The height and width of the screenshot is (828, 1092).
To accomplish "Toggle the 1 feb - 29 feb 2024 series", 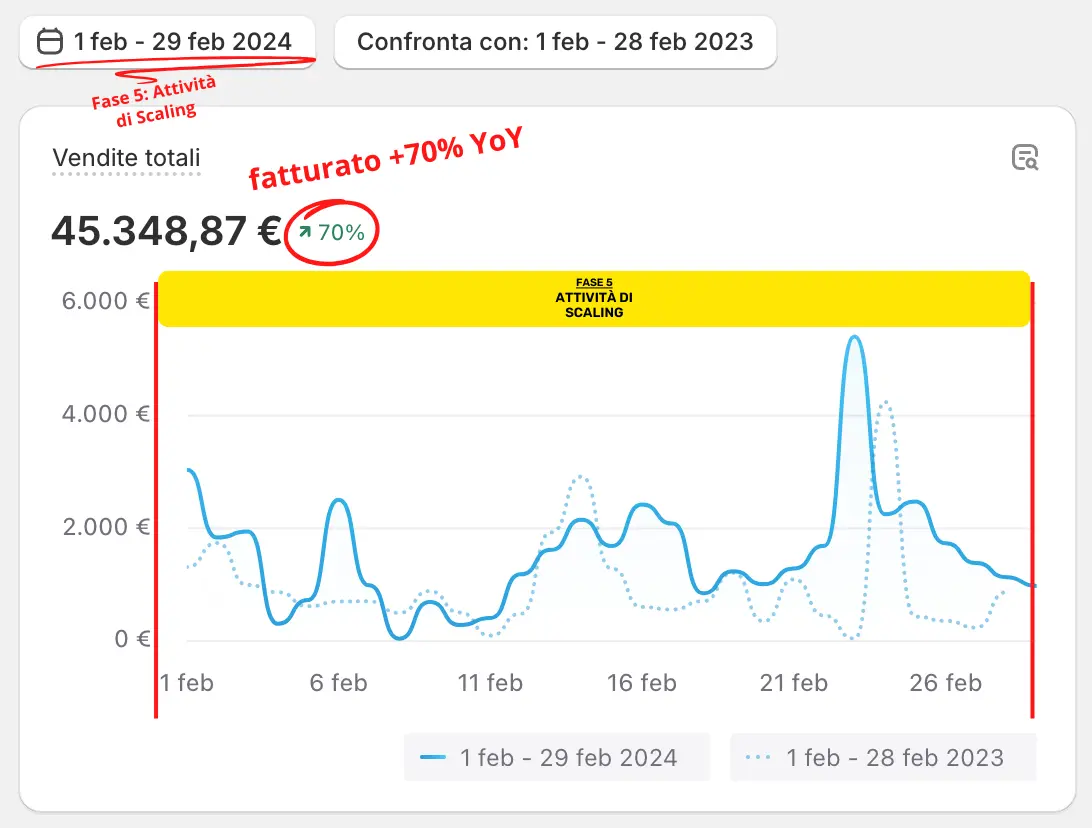I will click(x=557, y=757).
